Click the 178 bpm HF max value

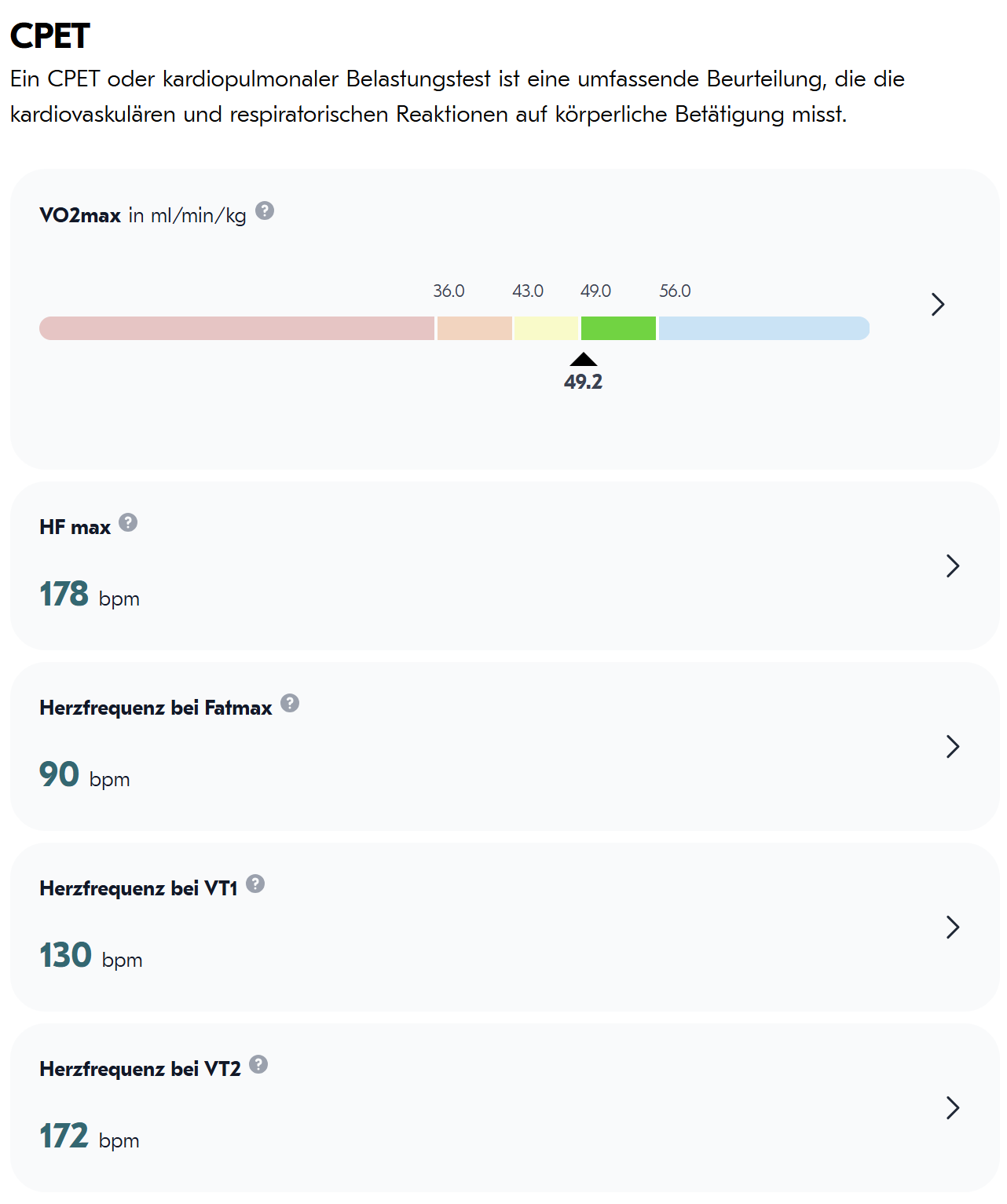pos(90,595)
